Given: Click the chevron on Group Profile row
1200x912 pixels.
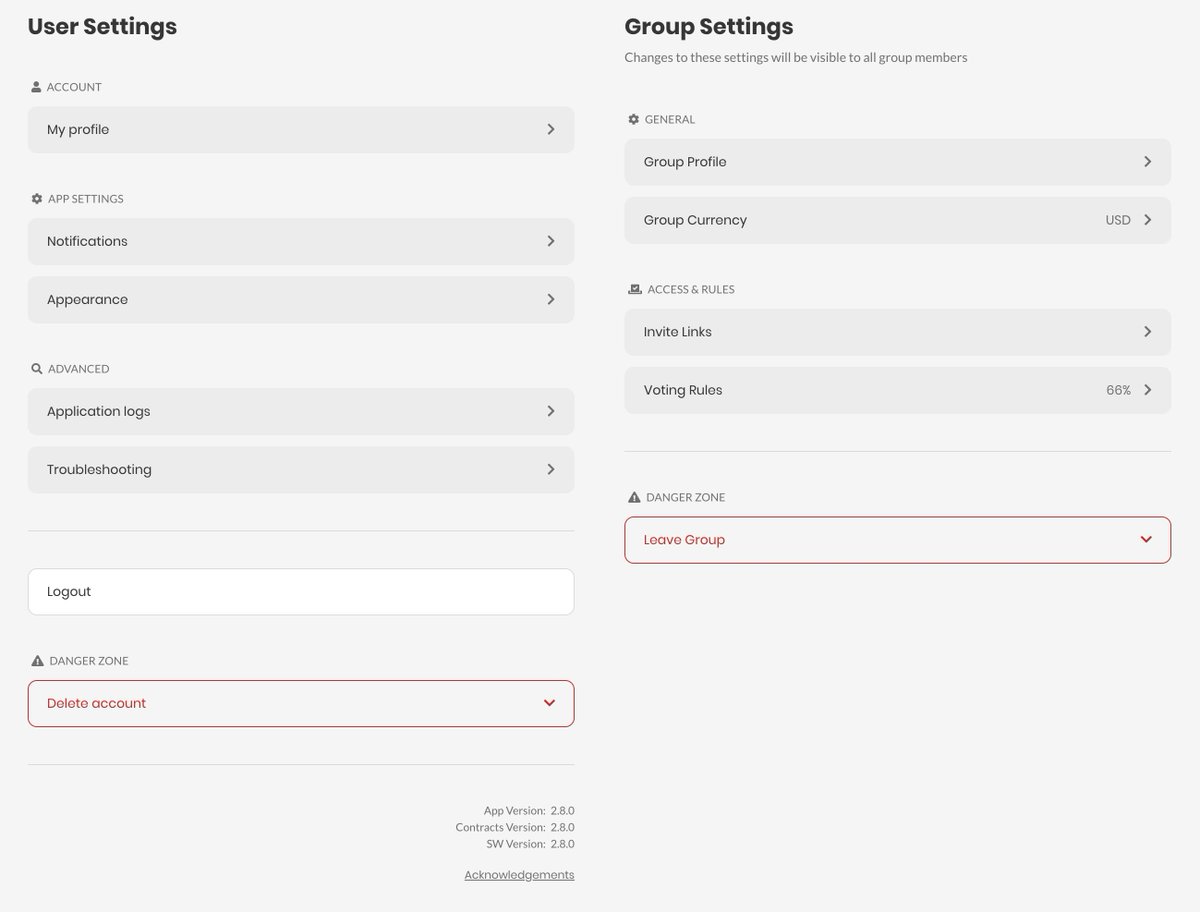Looking at the screenshot, I should [x=1148, y=162].
